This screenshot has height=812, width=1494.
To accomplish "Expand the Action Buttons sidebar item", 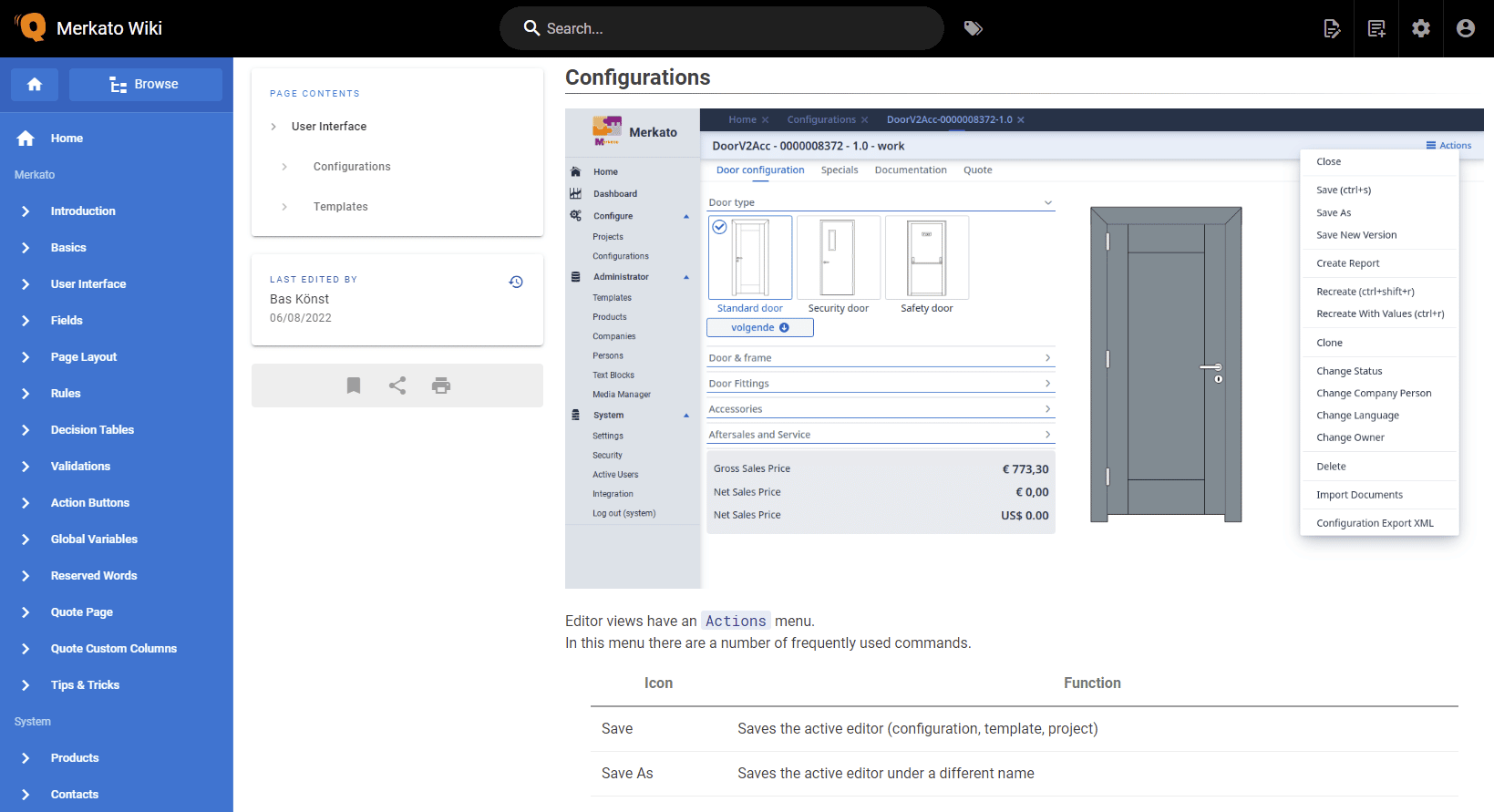I will tap(117, 503).
